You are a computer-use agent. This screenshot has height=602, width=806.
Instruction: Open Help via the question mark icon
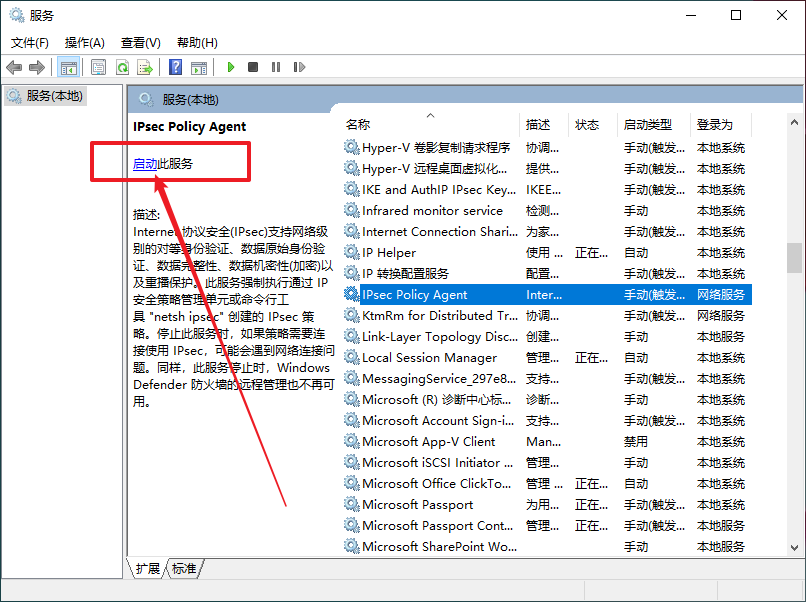[x=175, y=67]
